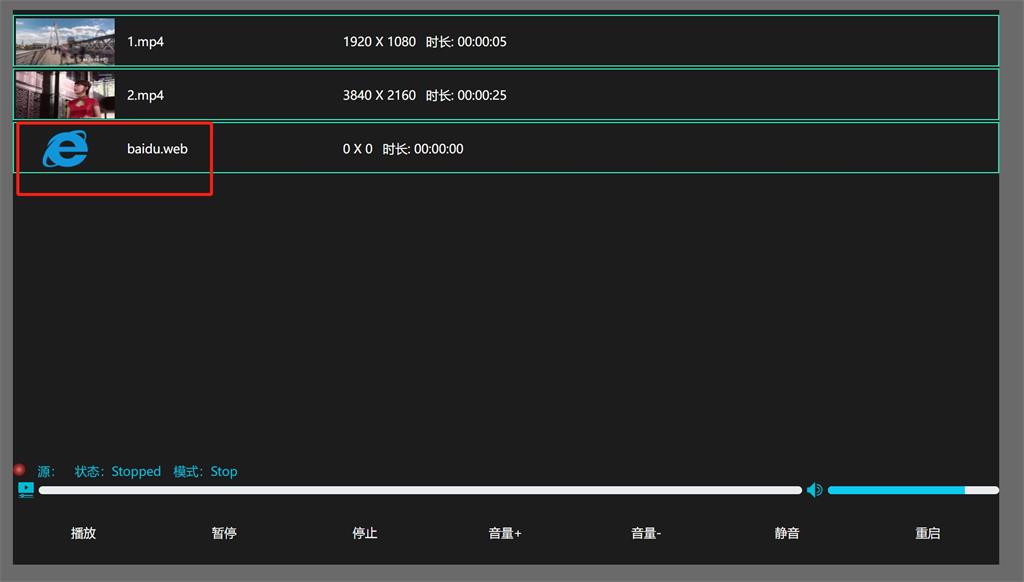This screenshot has width=1024, height=582.
Task: Start playback with the 播放 button
Action: point(84,533)
